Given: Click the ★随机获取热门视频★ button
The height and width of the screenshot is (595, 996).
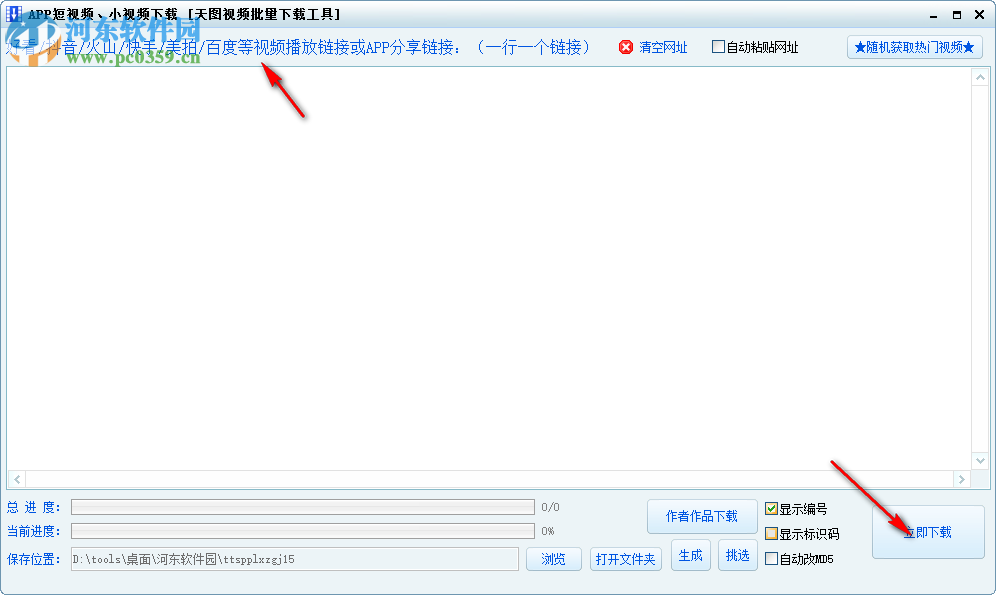Looking at the screenshot, I should click(915, 48).
